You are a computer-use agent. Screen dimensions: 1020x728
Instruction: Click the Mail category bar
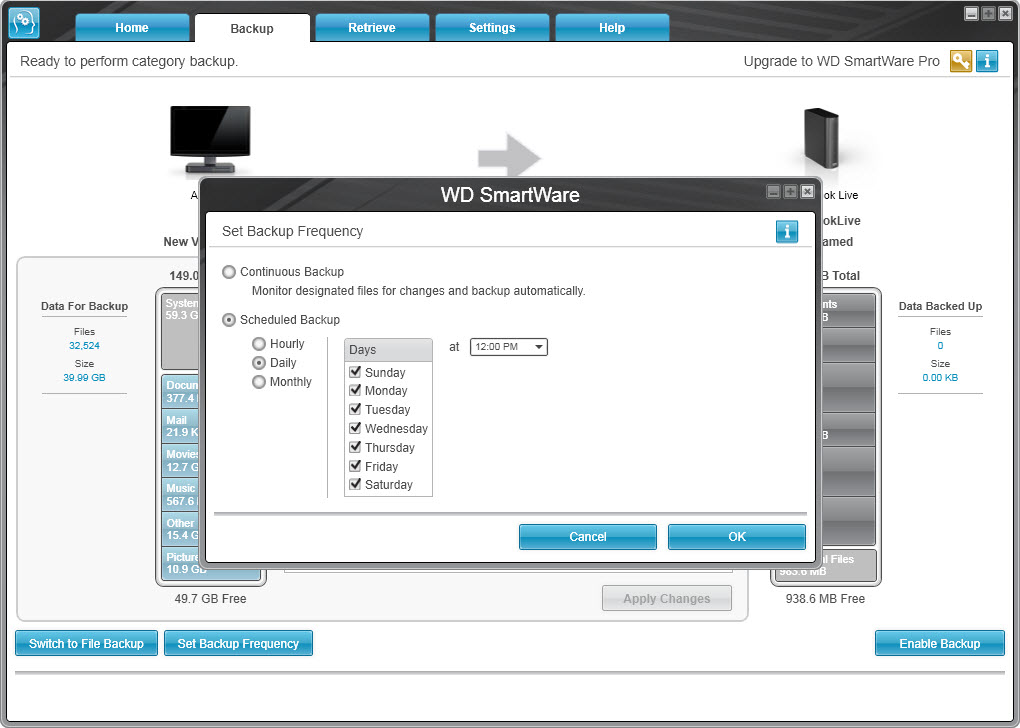click(x=181, y=426)
